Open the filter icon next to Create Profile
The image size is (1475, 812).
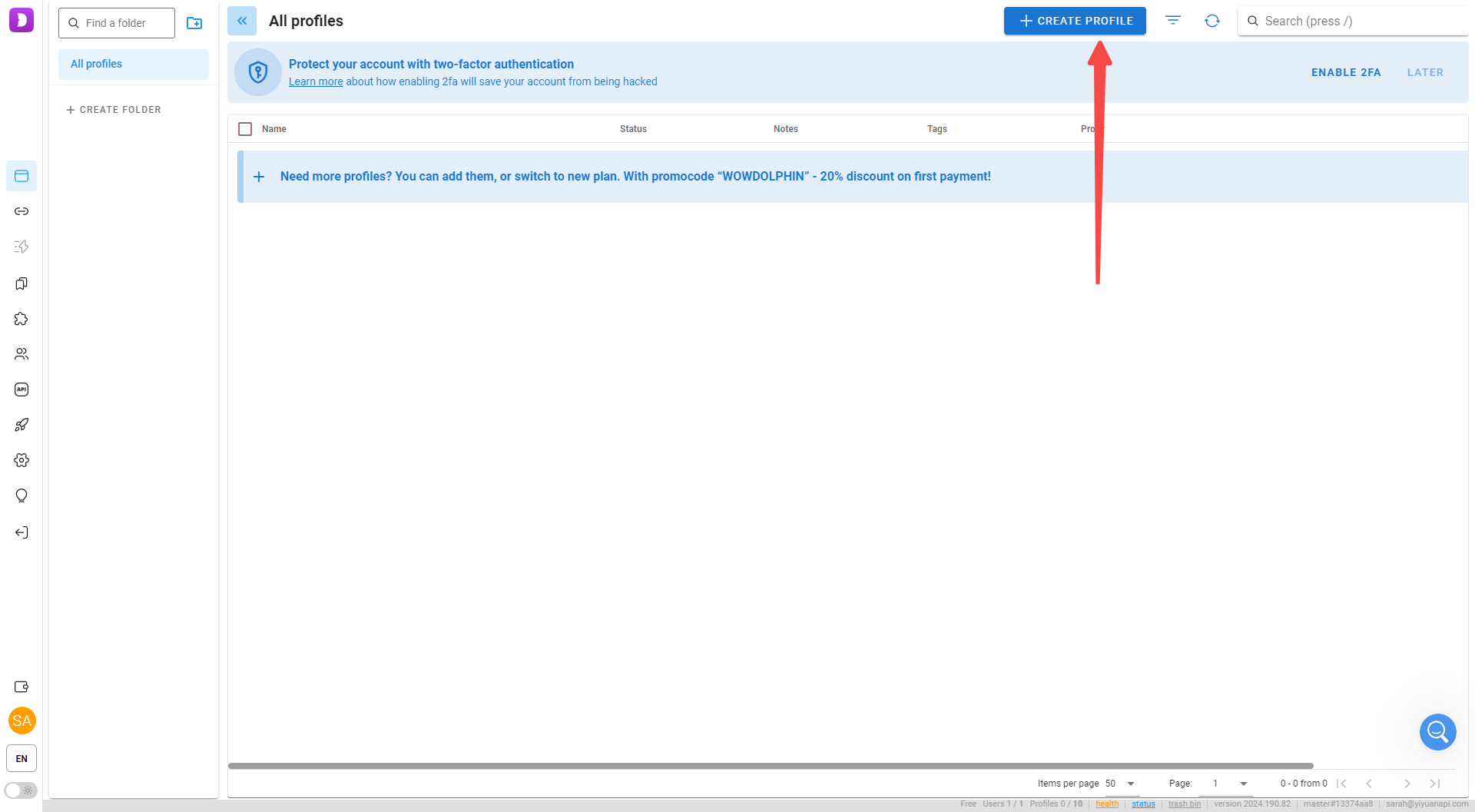1173,21
